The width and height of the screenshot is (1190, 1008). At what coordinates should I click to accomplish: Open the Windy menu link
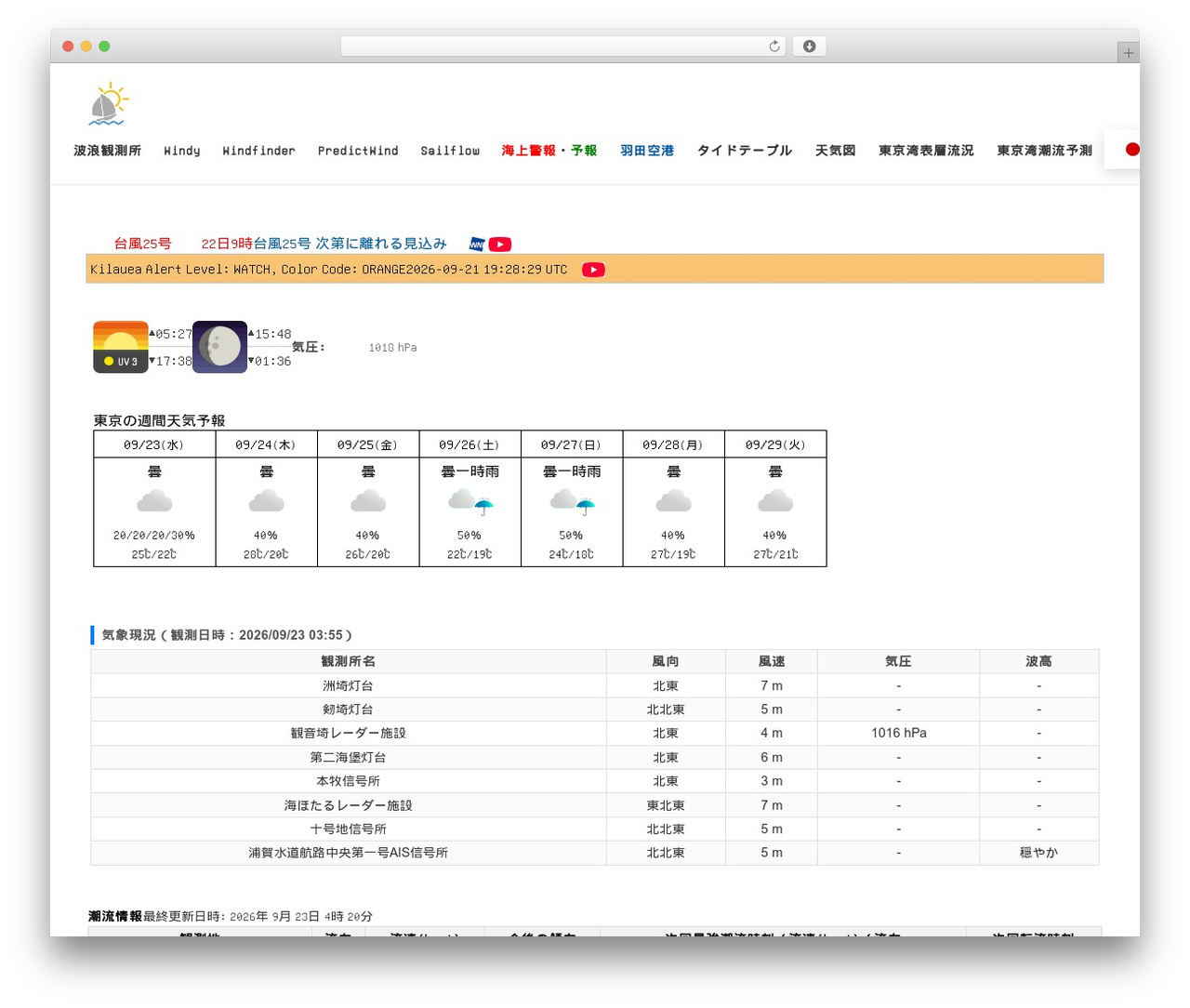(x=182, y=151)
